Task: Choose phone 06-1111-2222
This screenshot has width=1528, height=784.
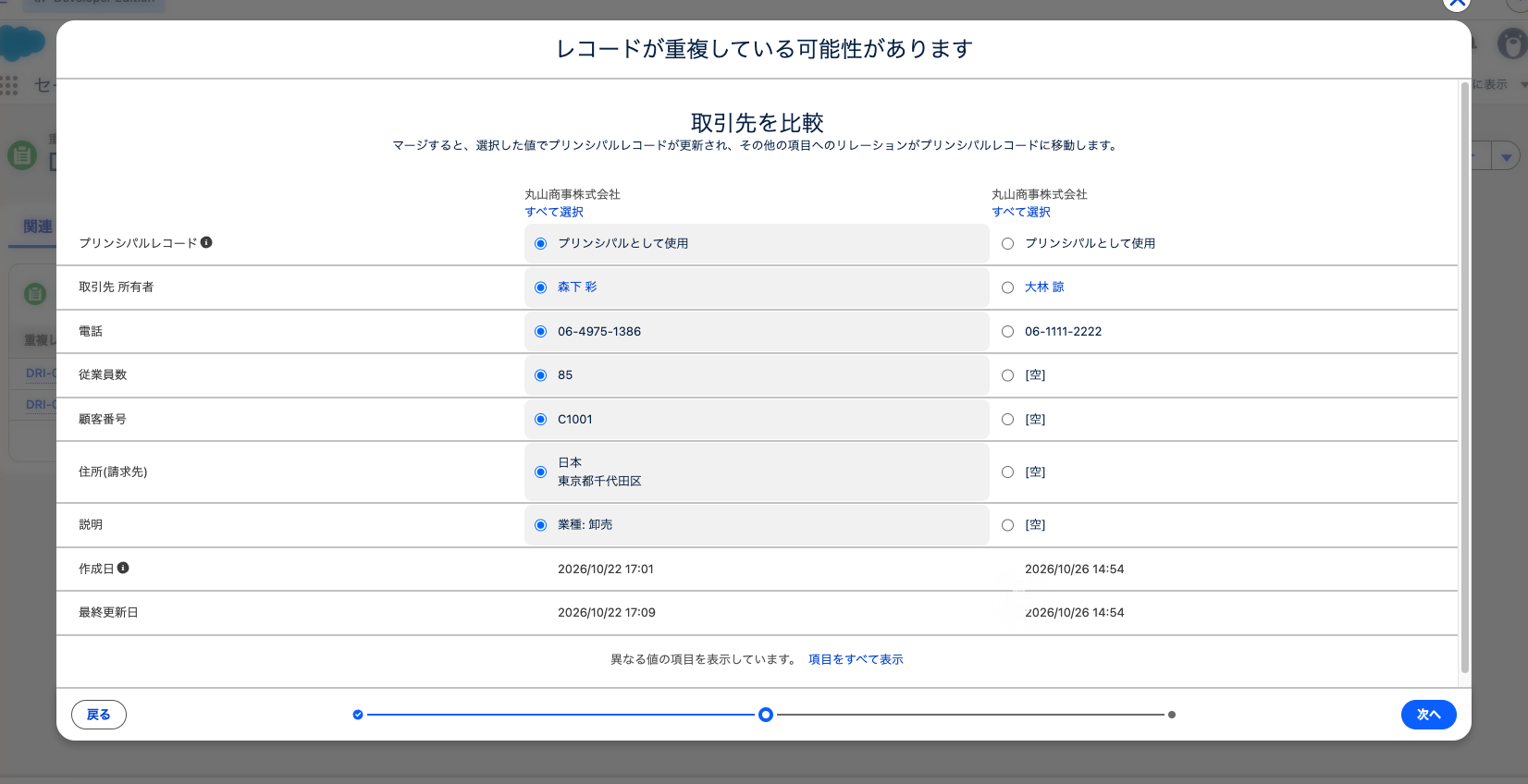Action: tap(1008, 332)
